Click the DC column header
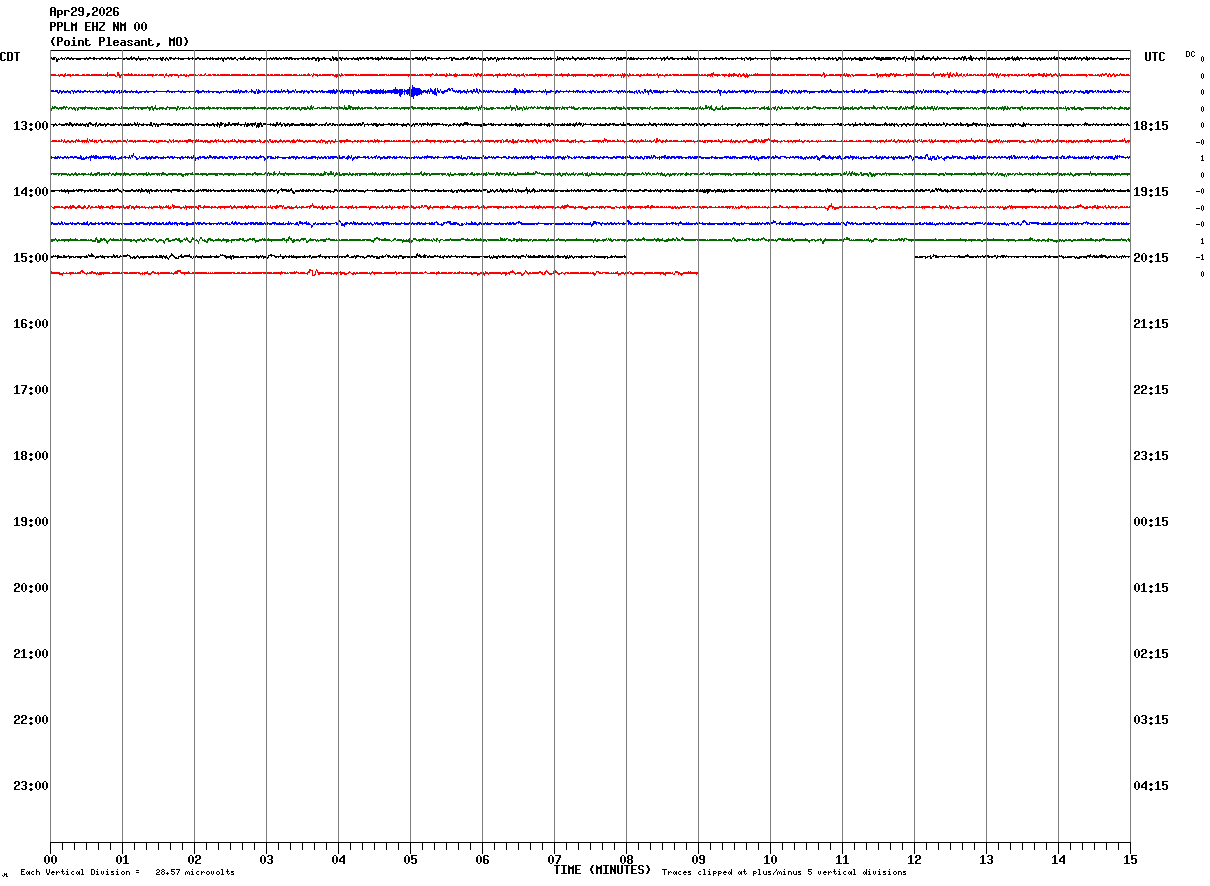 point(1190,54)
